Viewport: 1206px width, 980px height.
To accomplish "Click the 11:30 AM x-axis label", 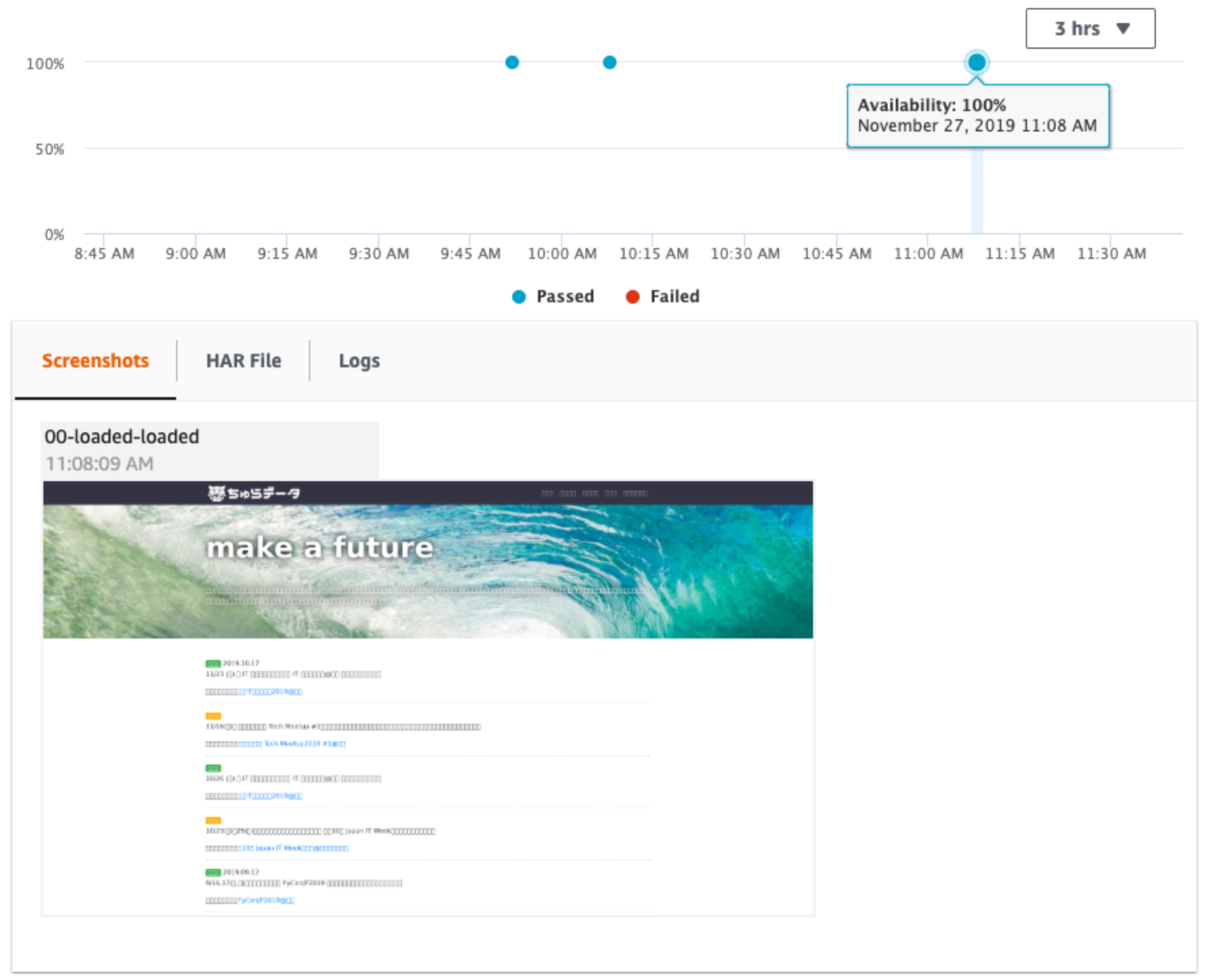I will (1112, 253).
